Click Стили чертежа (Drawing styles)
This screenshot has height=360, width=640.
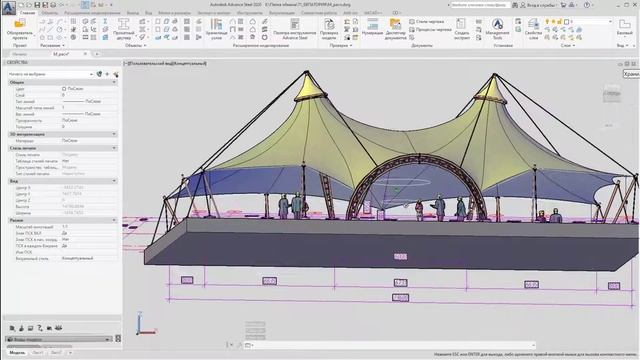(426, 21)
